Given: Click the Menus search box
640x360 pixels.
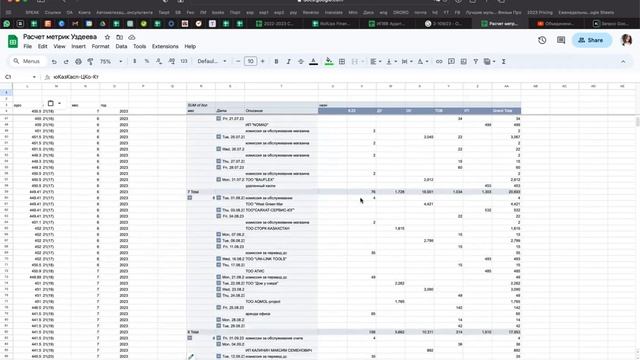Looking at the screenshot, I should [x=27, y=61].
